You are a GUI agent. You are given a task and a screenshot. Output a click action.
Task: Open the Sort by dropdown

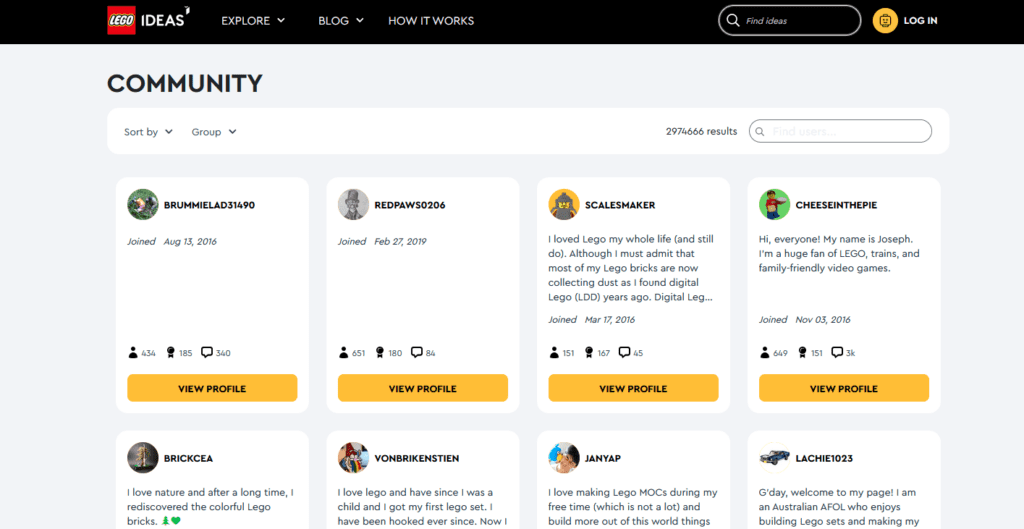148,132
